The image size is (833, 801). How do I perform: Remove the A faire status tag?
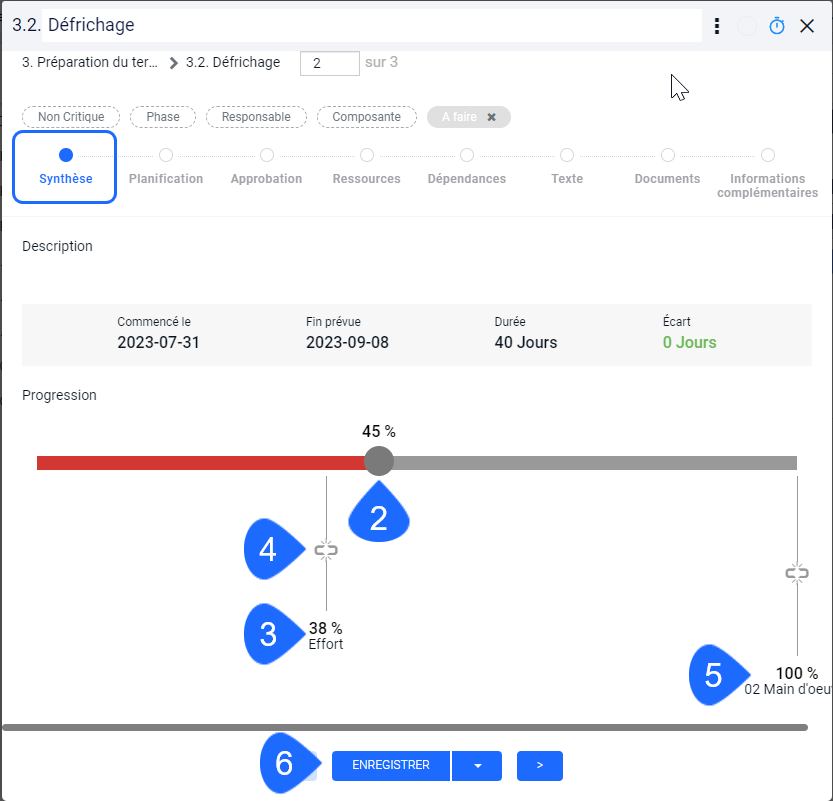pos(491,117)
